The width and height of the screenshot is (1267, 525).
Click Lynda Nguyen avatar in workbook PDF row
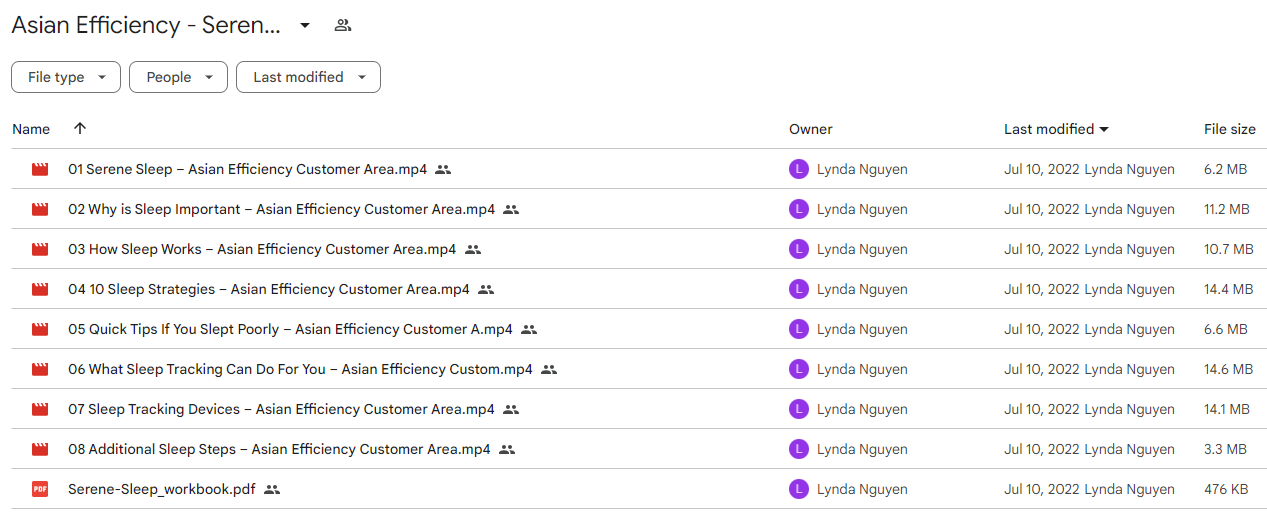(798, 490)
